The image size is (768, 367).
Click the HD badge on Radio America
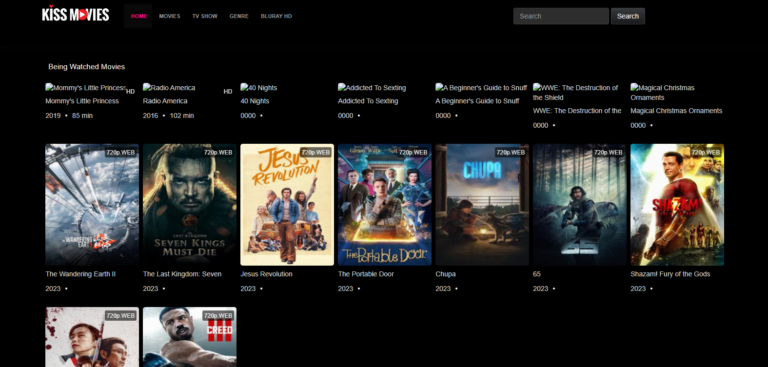(x=228, y=92)
